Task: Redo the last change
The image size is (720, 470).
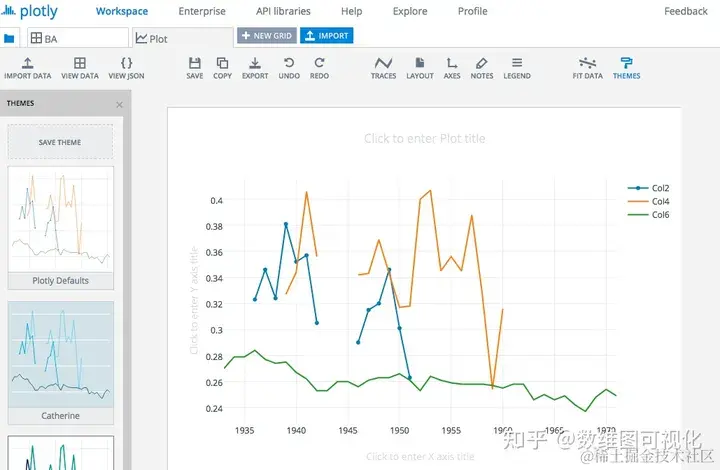Action: click(x=319, y=68)
